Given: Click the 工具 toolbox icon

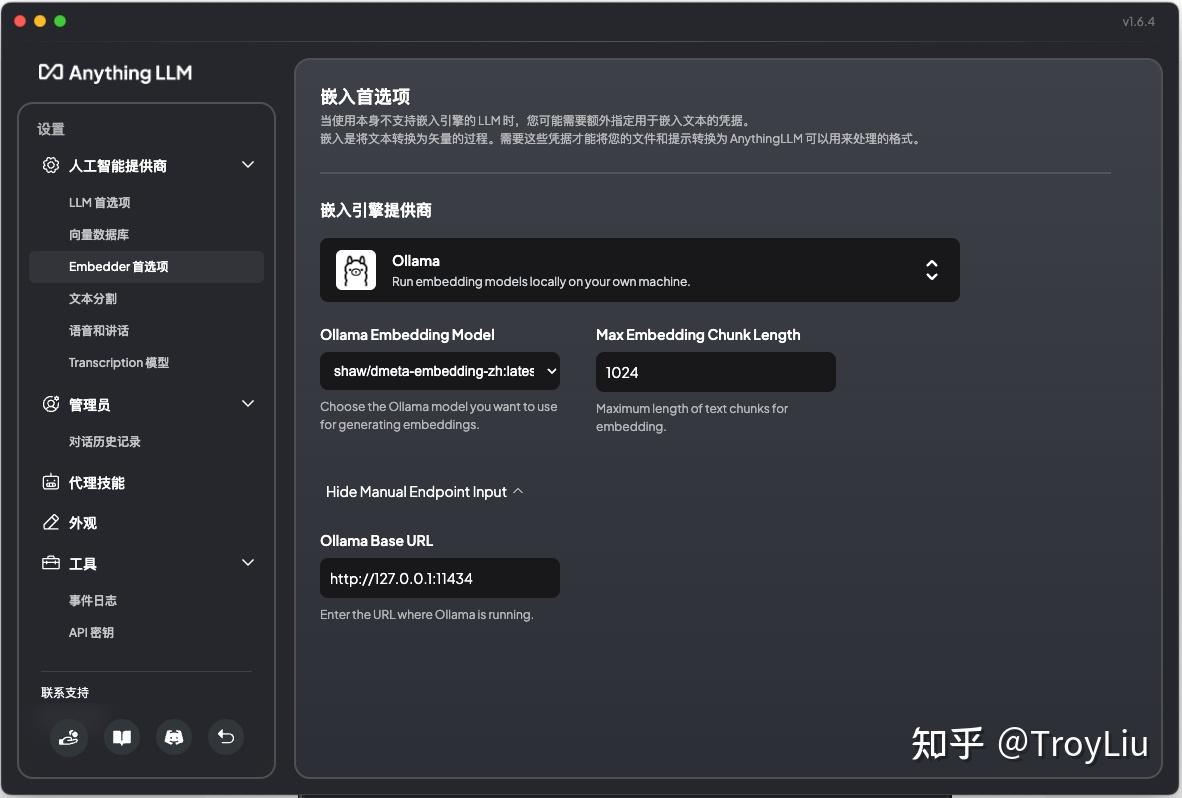Looking at the screenshot, I should 51,563.
